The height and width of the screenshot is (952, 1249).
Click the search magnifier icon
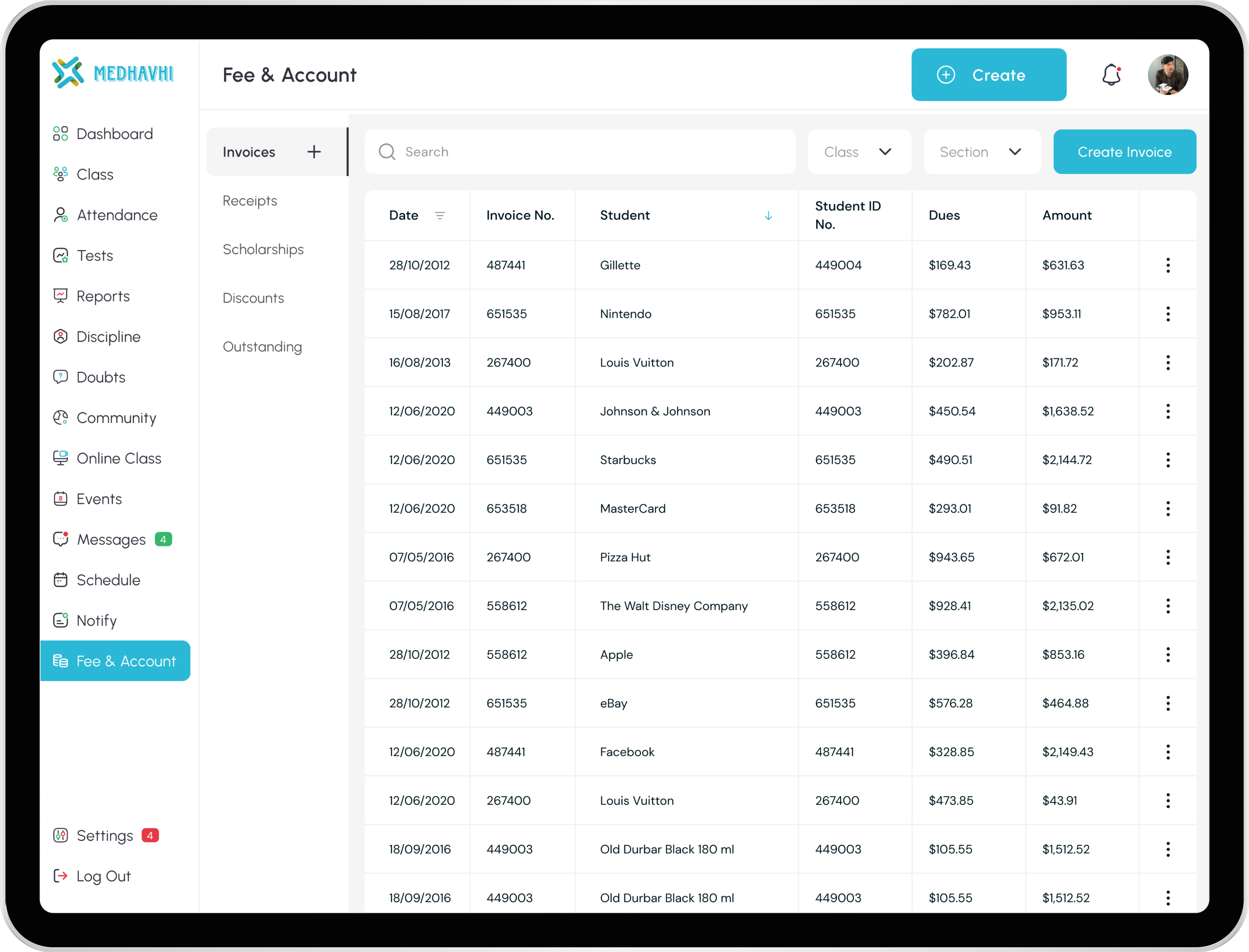click(x=387, y=151)
